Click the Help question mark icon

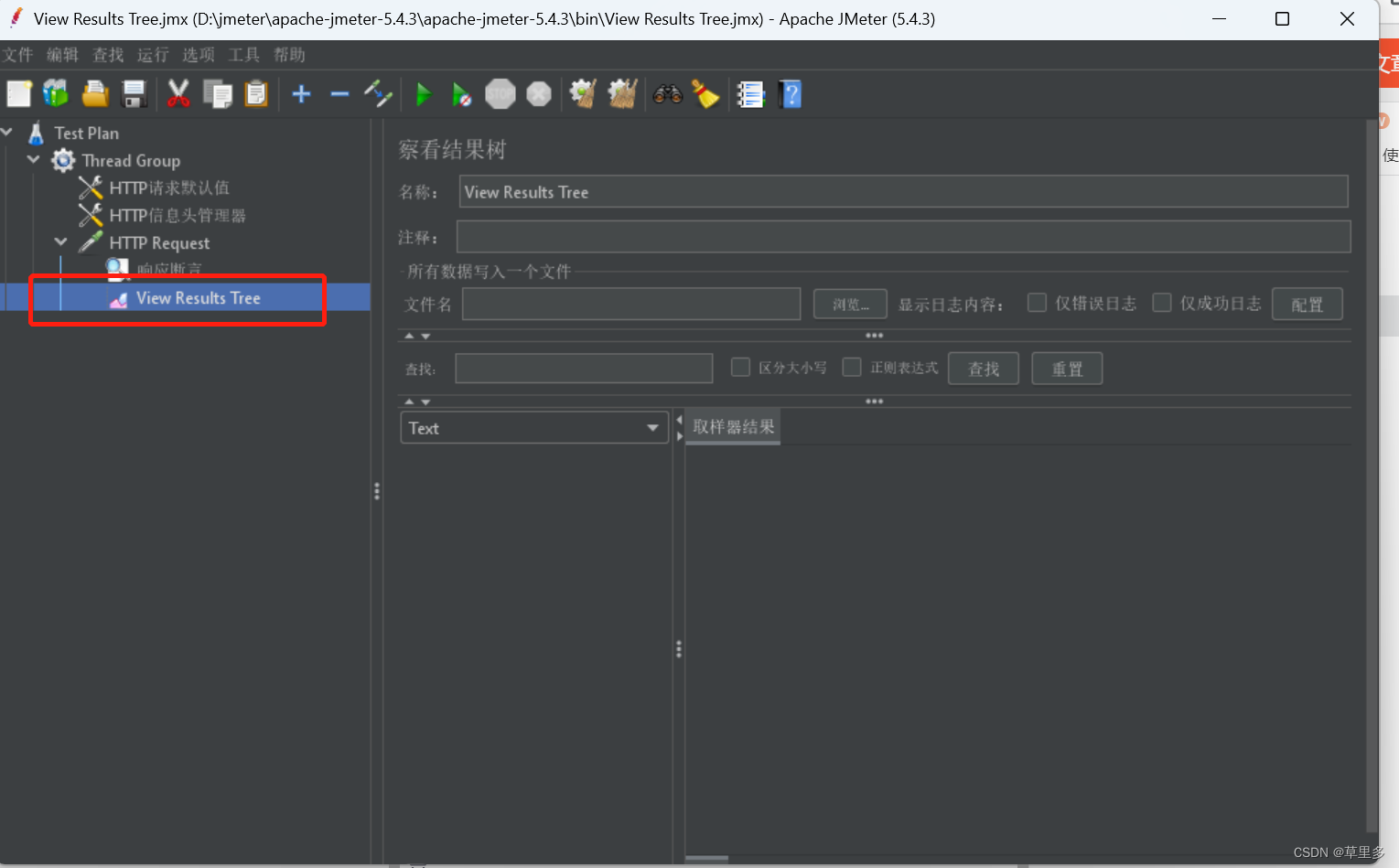point(791,94)
